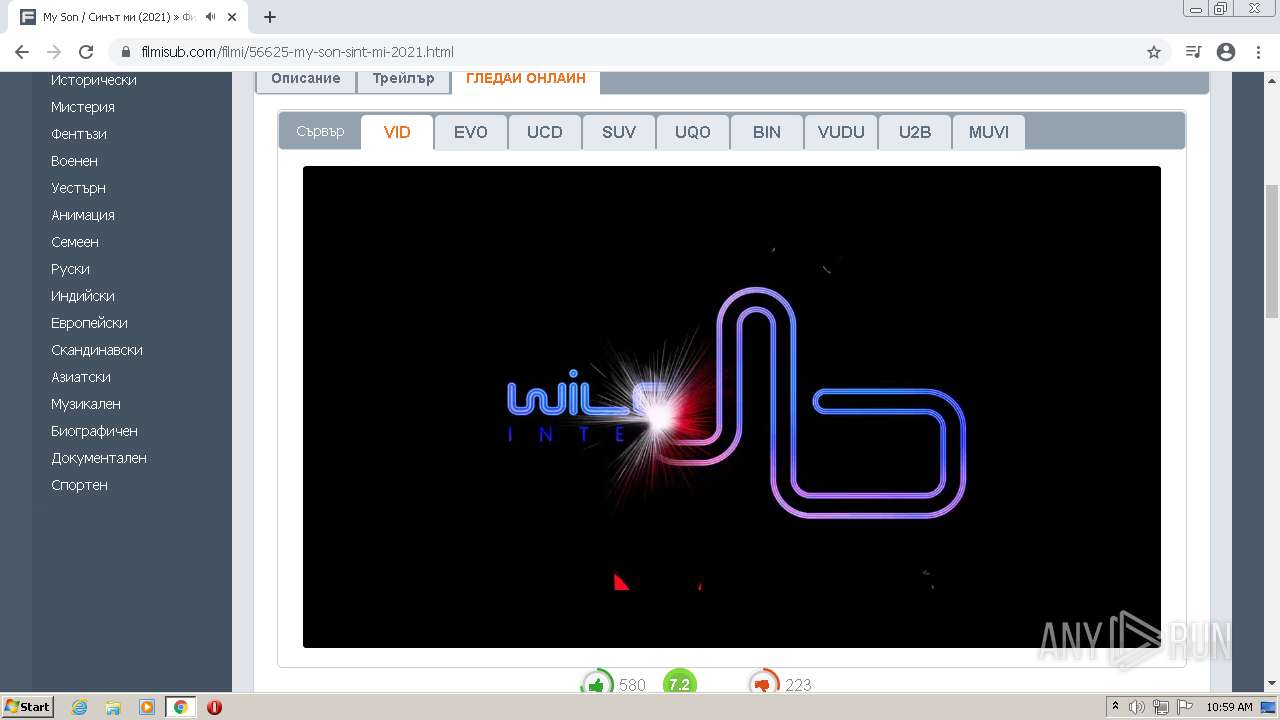Select the BIN server tab
The height and width of the screenshot is (720, 1280).
[x=767, y=132]
